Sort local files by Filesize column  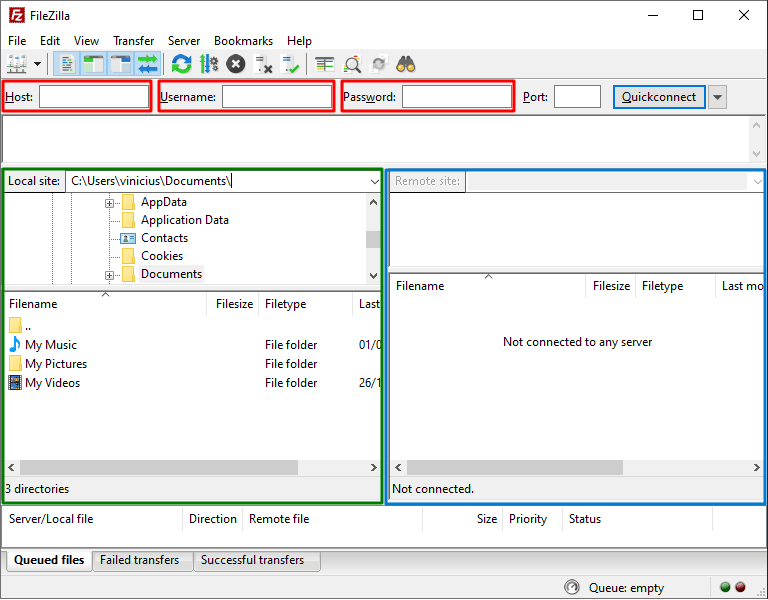coord(233,304)
